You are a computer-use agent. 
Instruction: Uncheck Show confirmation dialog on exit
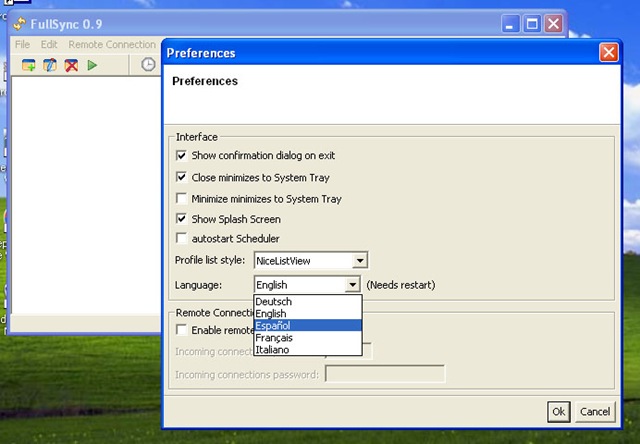point(181,155)
